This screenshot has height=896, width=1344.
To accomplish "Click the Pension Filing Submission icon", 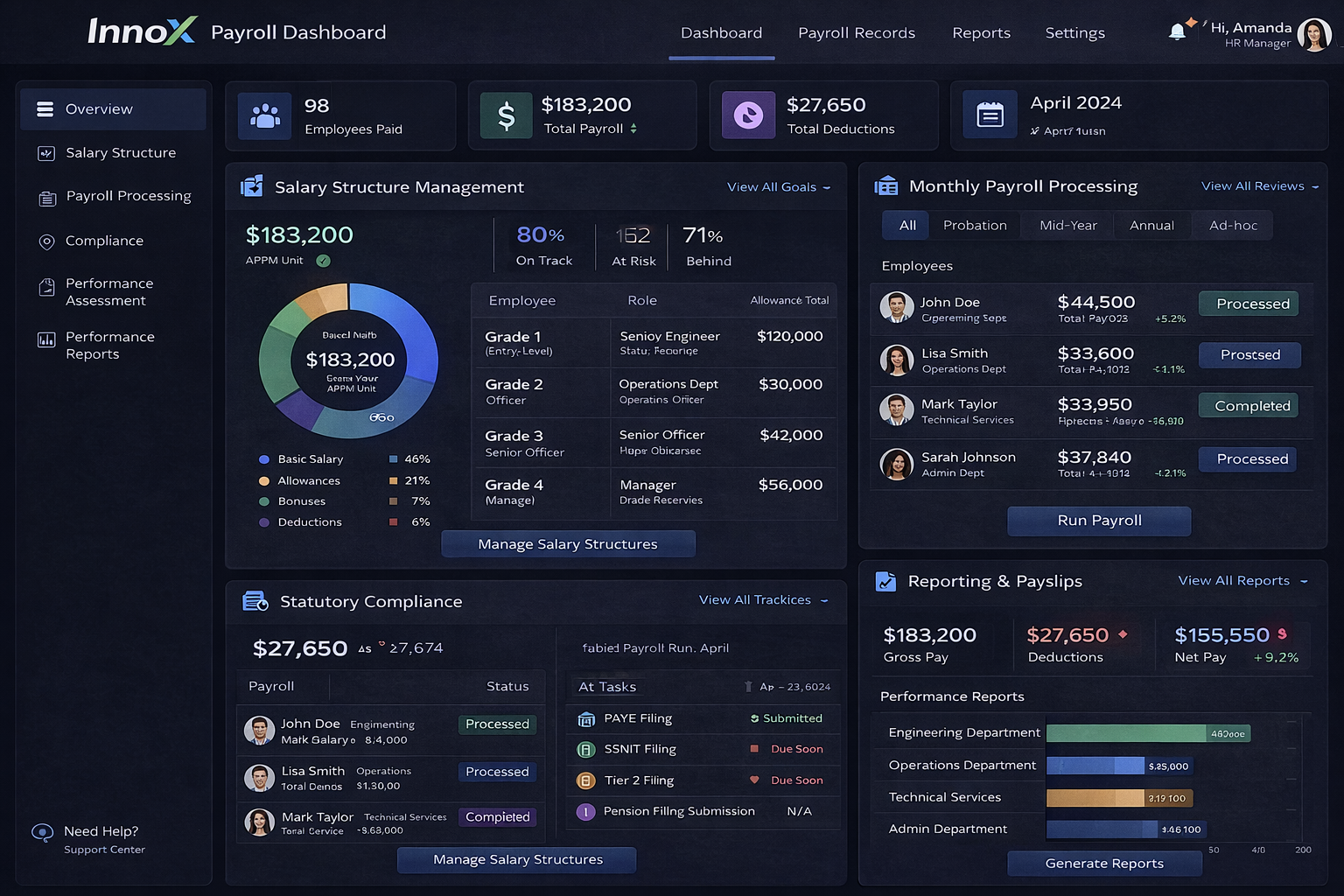I will click(x=586, y=812).
